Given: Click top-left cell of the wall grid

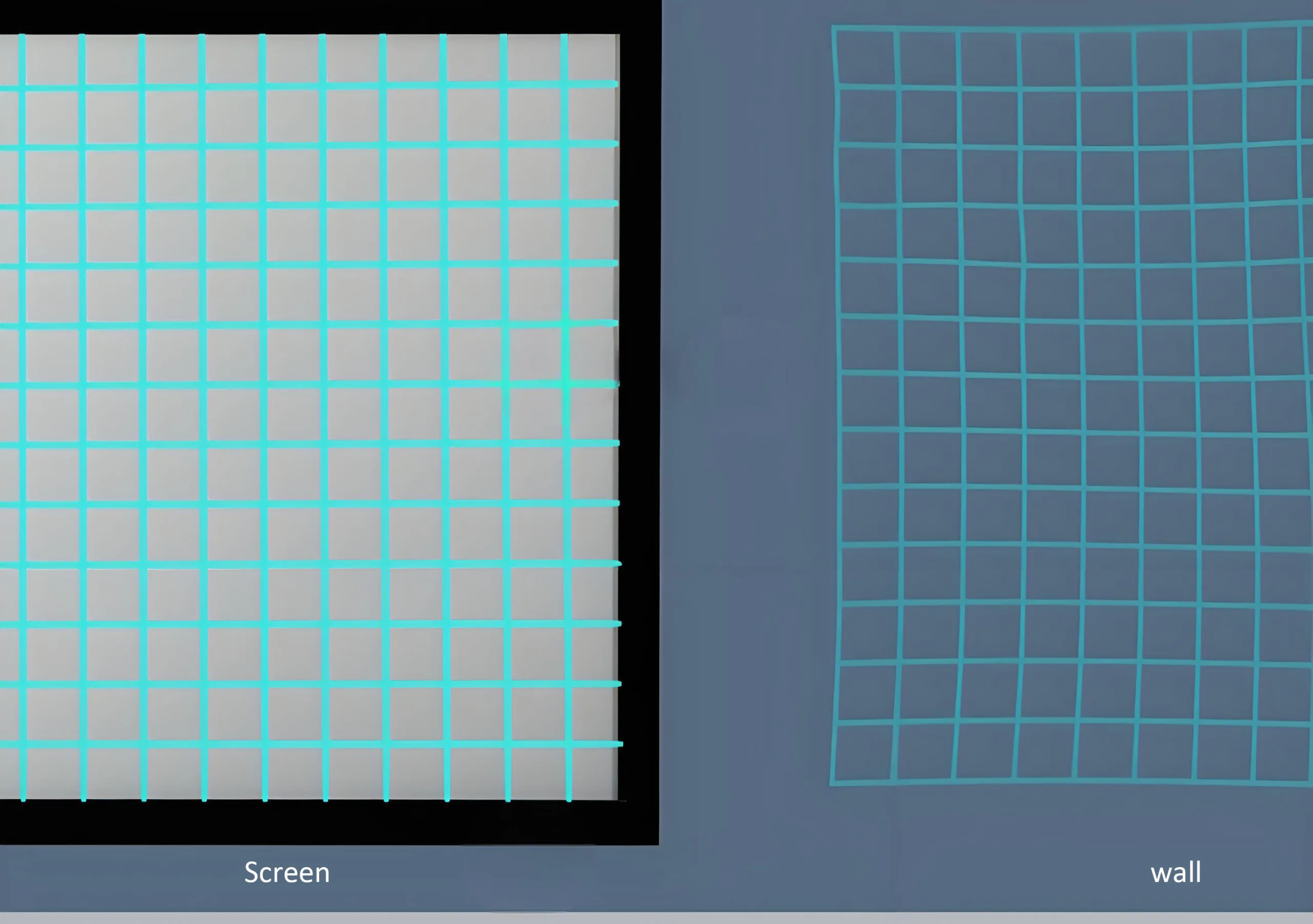Looking at the screenshot, I should pos(865,57).
